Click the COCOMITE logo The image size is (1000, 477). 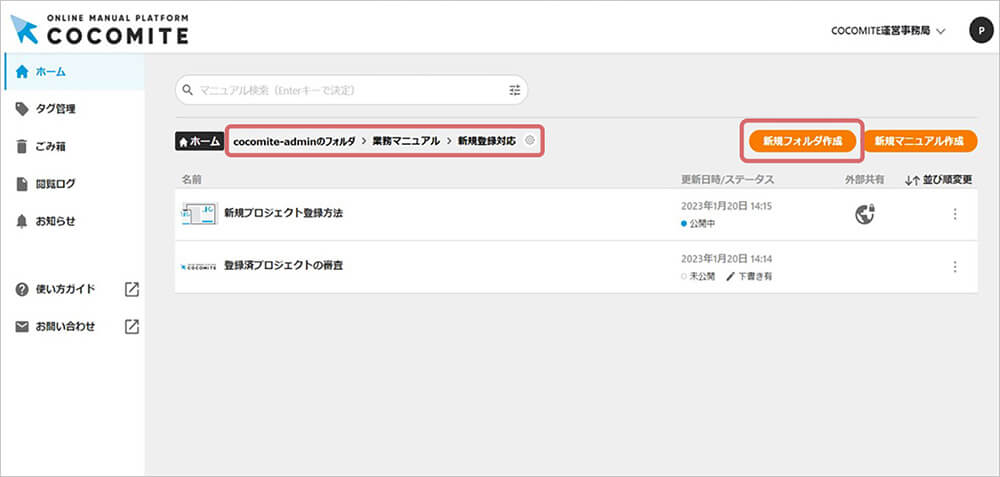point(100,29)
